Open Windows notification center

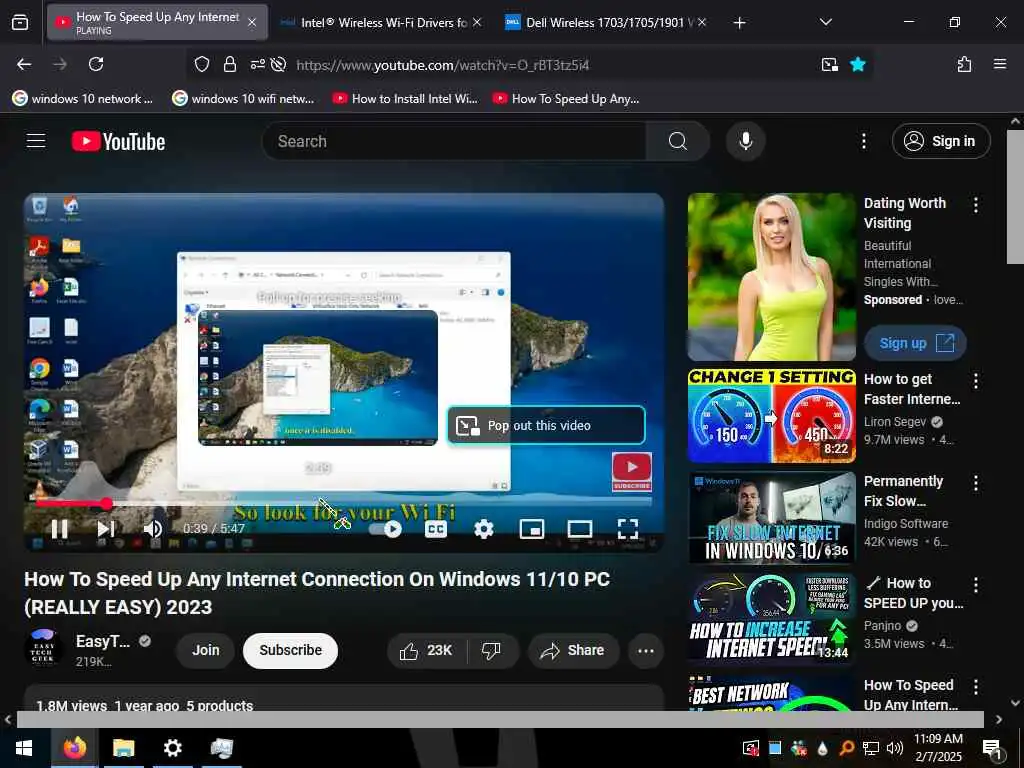[x=992, y=748]
